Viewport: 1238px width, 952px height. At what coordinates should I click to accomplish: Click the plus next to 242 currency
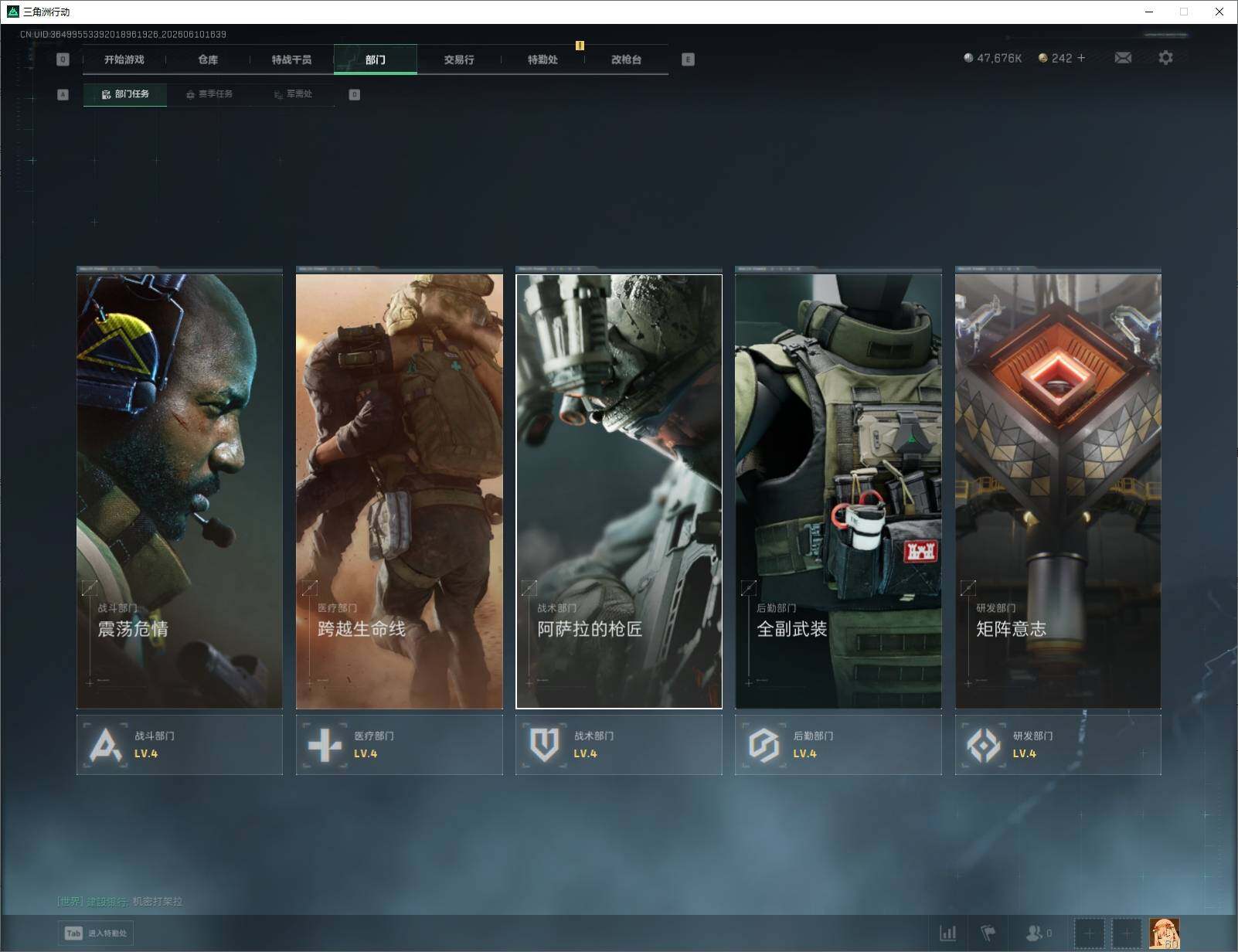coord(1080,58)
